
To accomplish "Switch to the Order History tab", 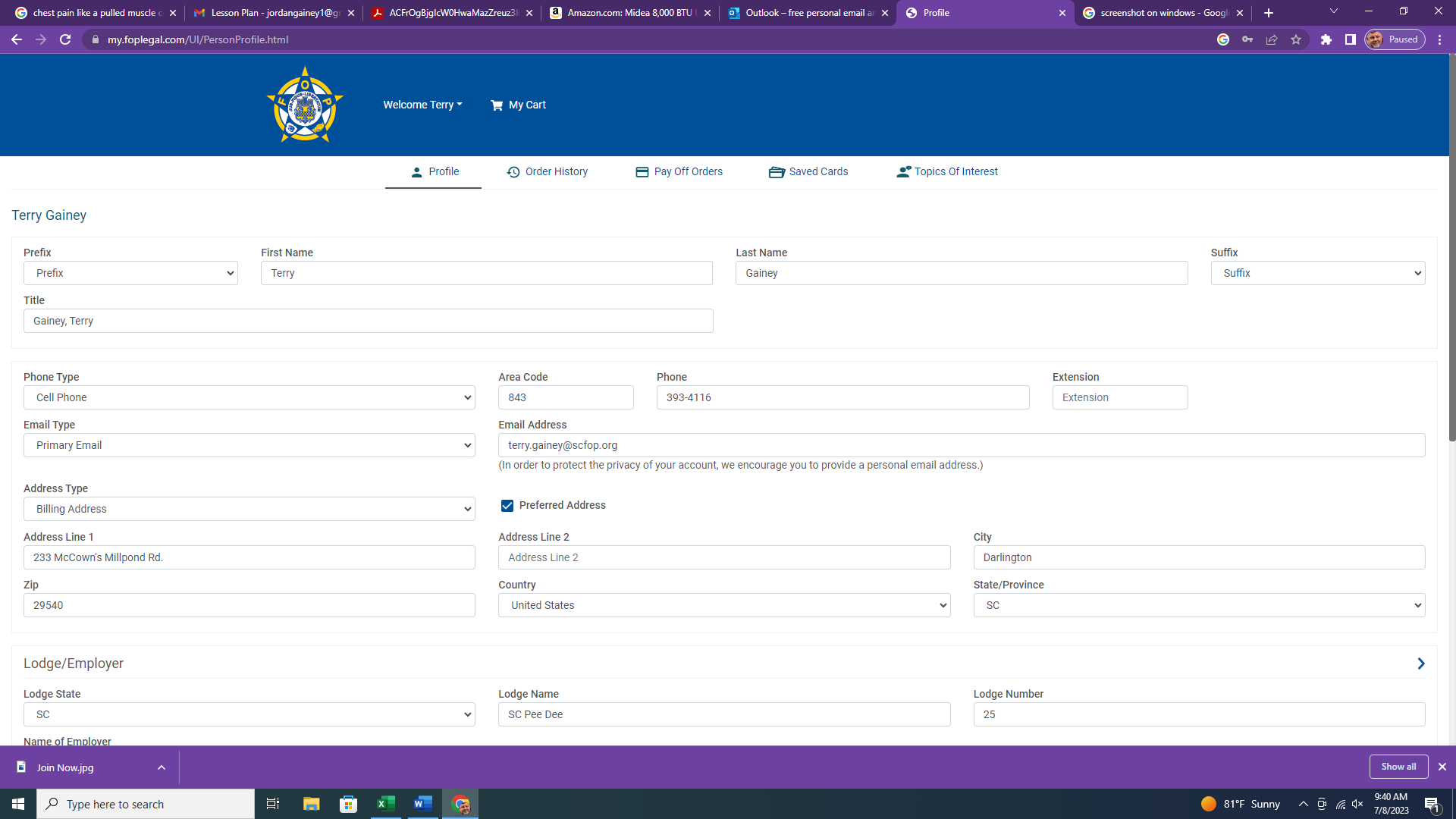I will [x=547, y=171].
